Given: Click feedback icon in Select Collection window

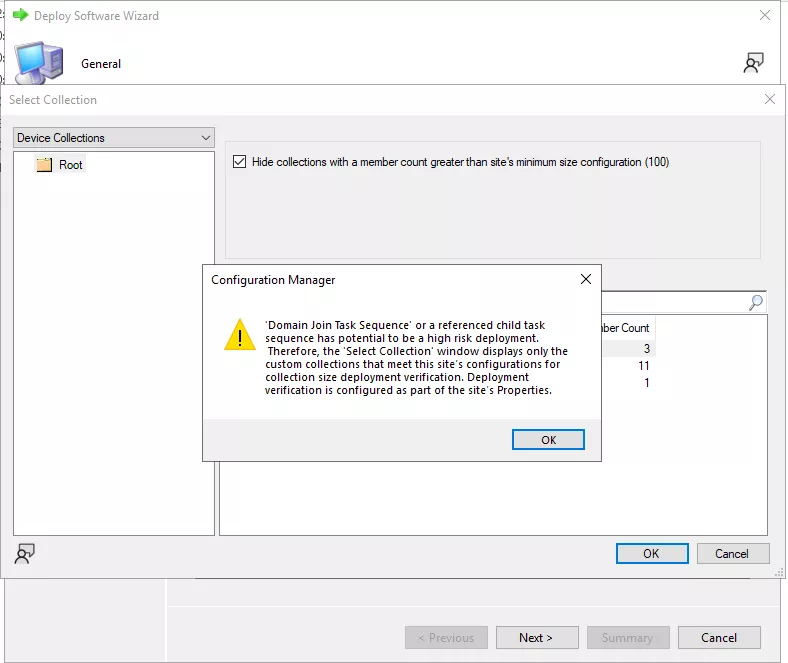Looking at the screenshot, I should pyautogui.click(x=25, y=554).
